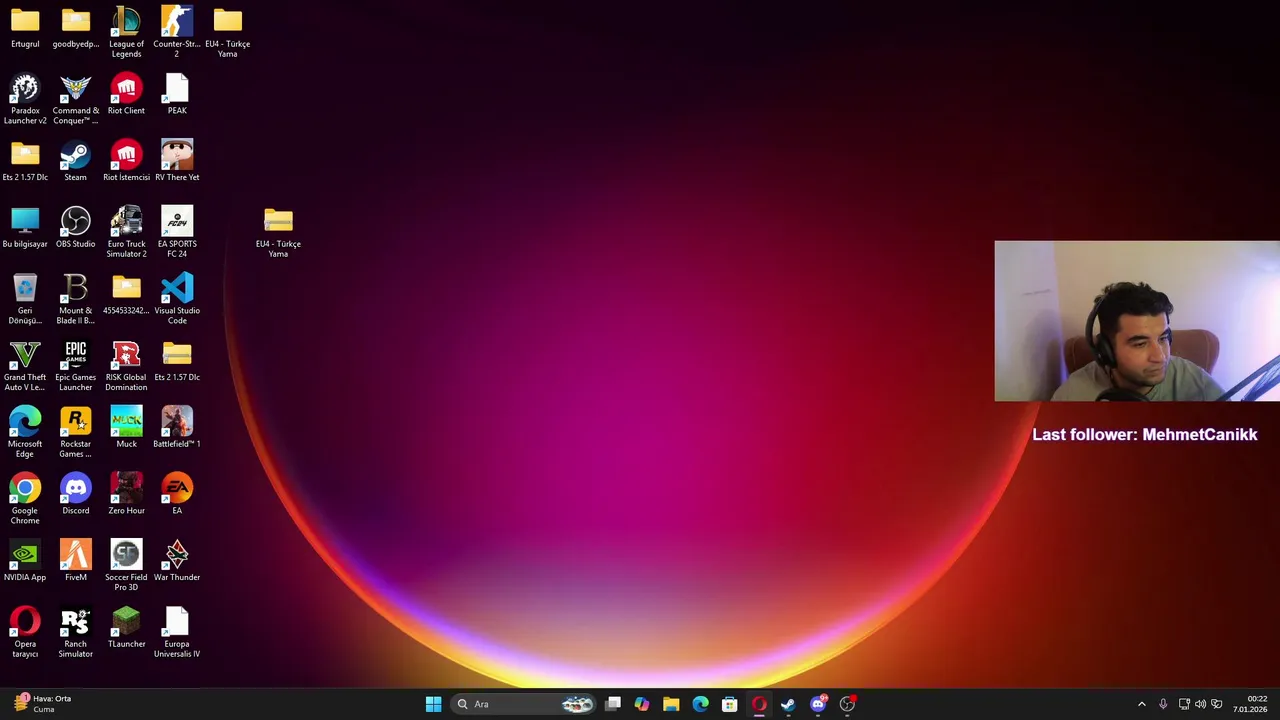Image resolution: width=1280 pixels, height=720 pixels.
Task: Open the NVIDIA App shortcut
Action: point(25,561)
